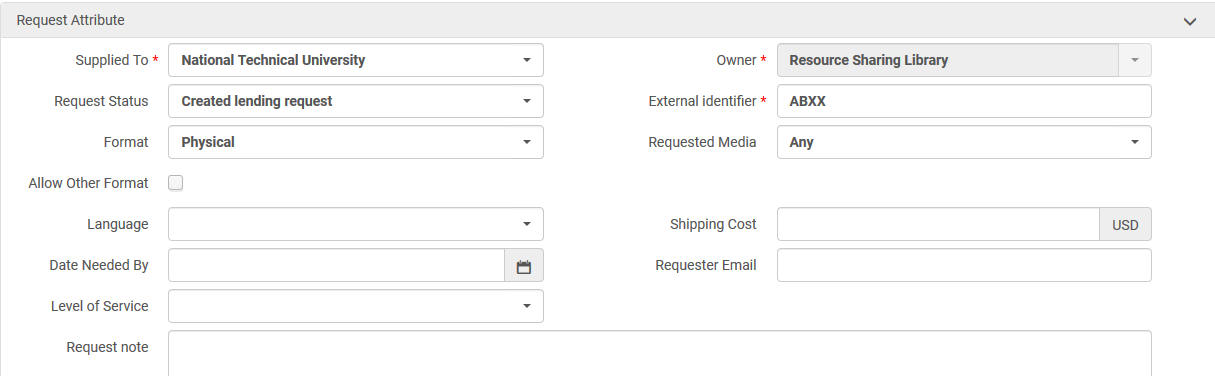This screenshot has height=376, width=1215.
Task: Click the Shipping Cost input field
Action: click(x=938, y=224)
